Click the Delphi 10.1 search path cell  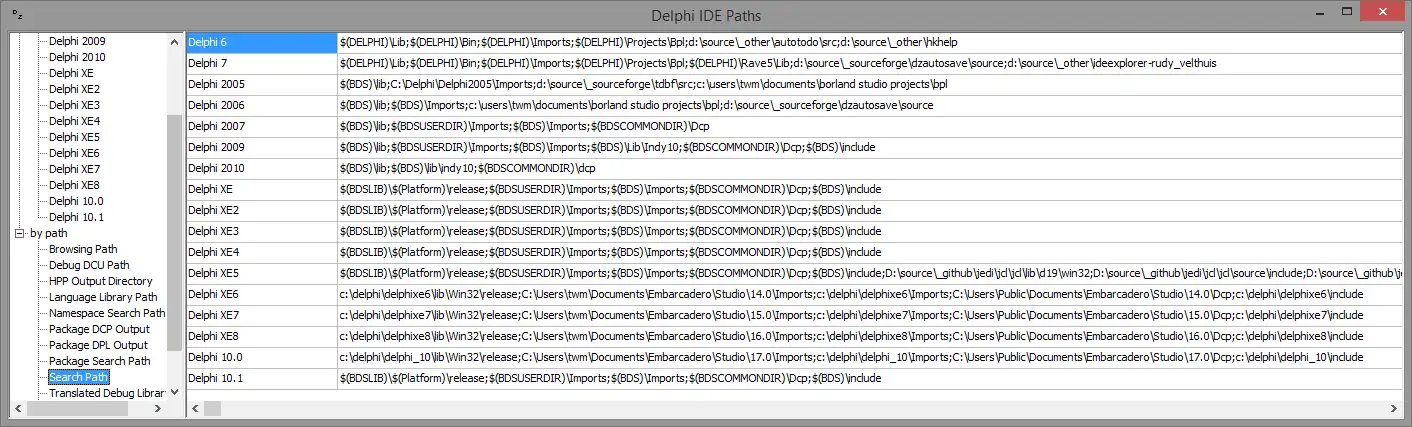click(870, 379)
